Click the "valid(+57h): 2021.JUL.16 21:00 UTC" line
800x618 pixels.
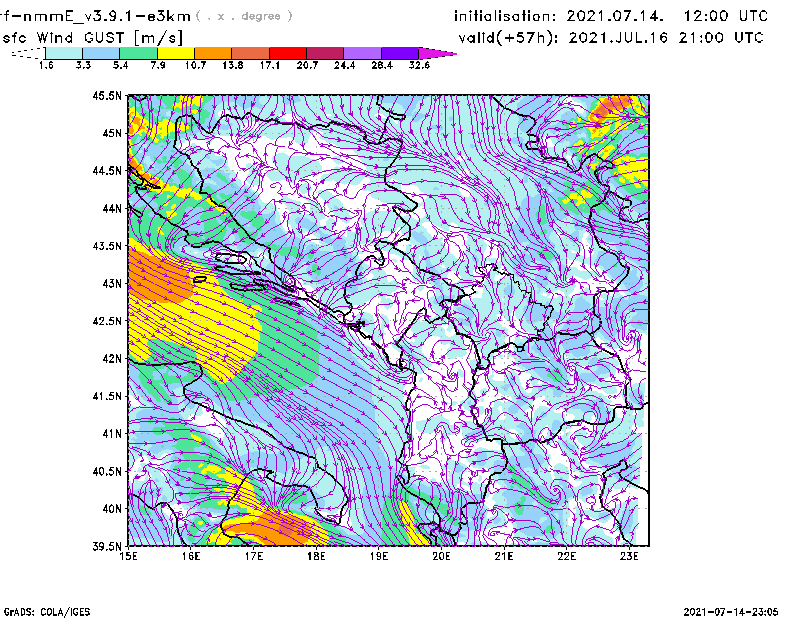click(611, 38)
